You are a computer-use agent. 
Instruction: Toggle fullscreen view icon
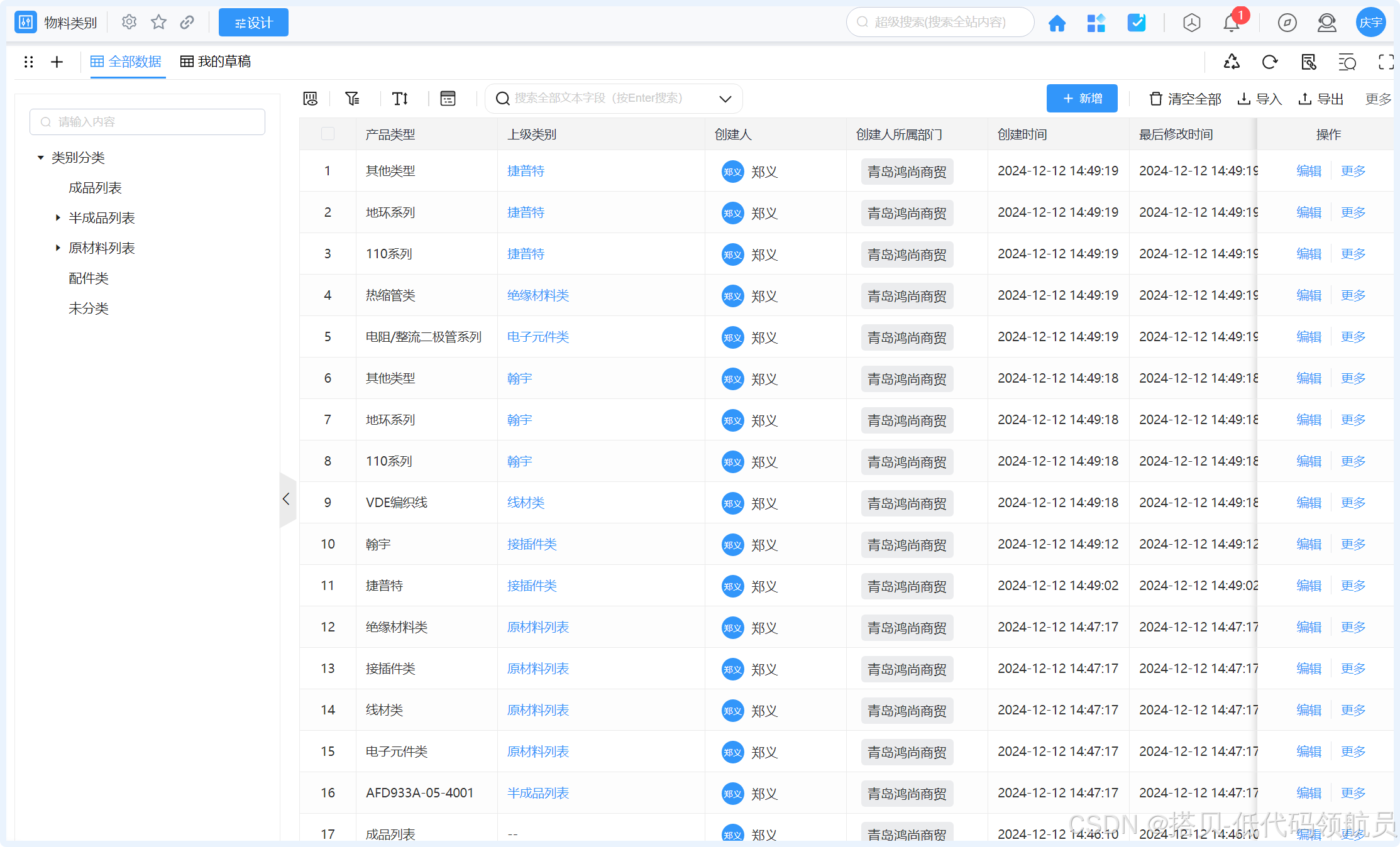(x=1386, y=62)
